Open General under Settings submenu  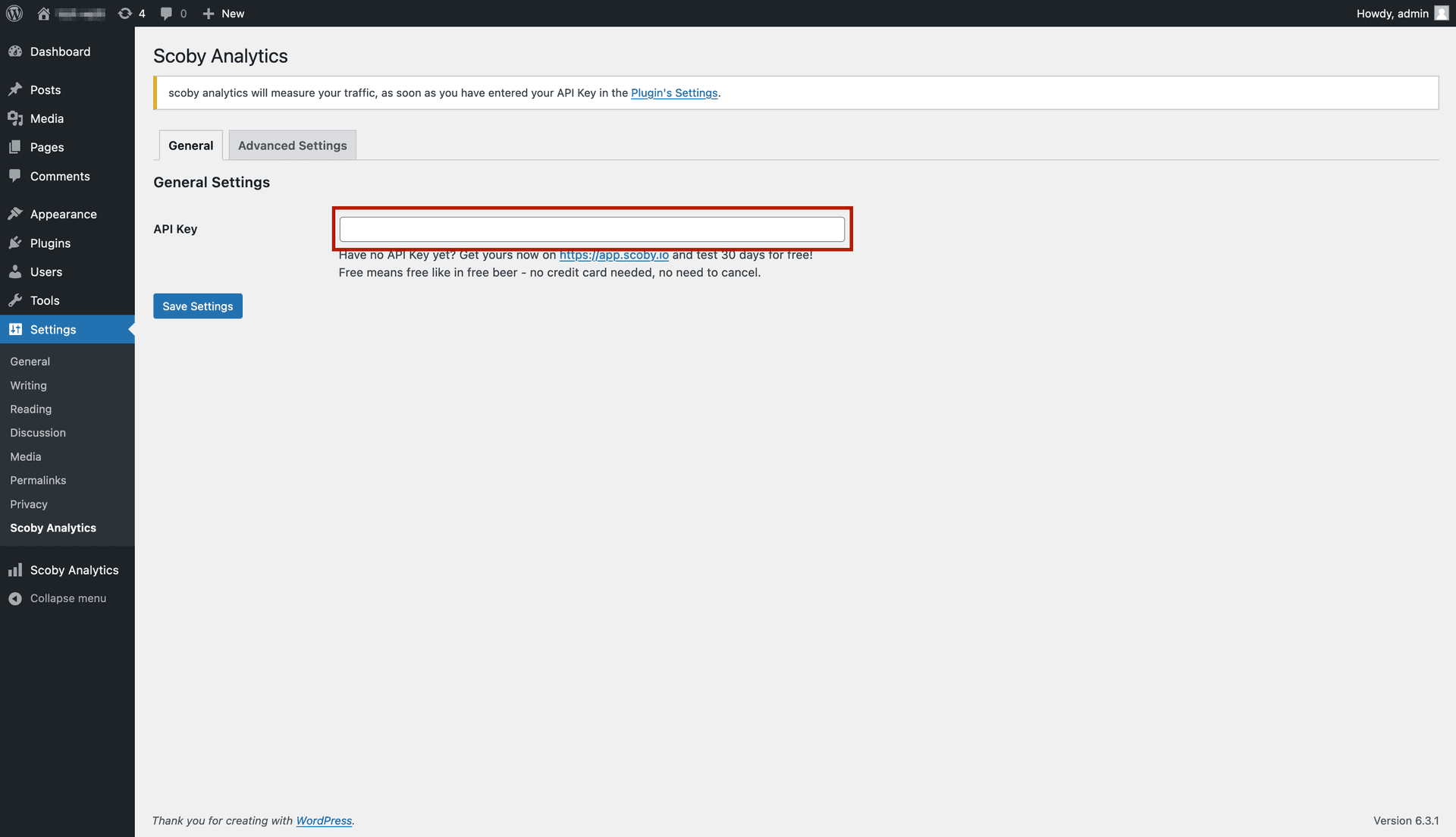30,362
